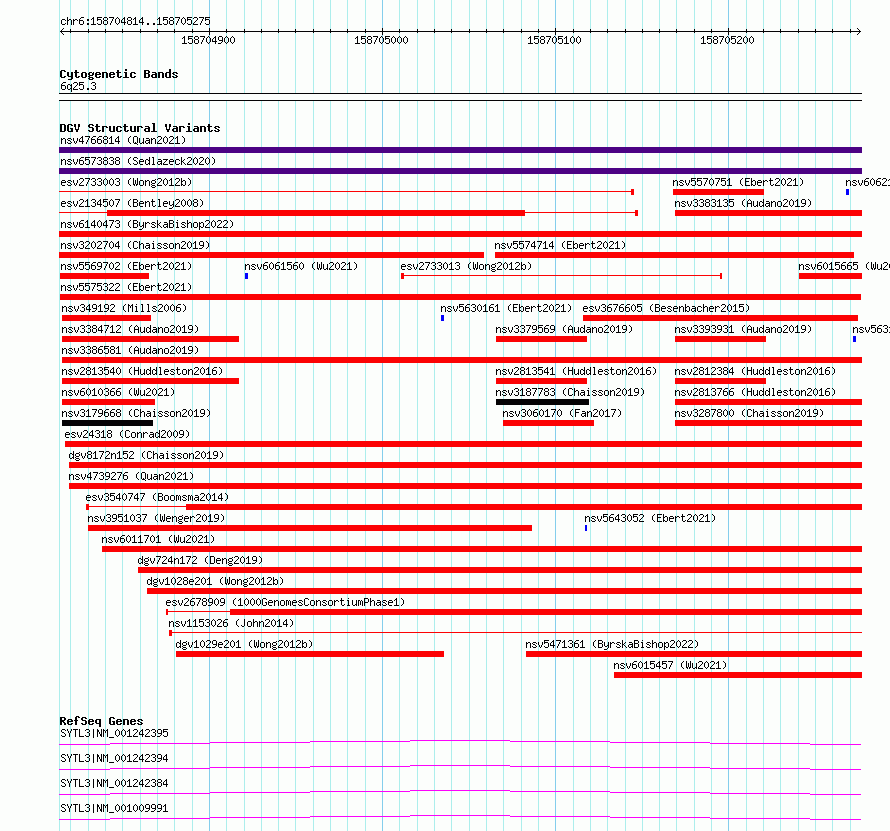Select the blue nsv5630161 (Ebert2021) marker
Screen dimensions: 890x831
[x=442, y=318]
